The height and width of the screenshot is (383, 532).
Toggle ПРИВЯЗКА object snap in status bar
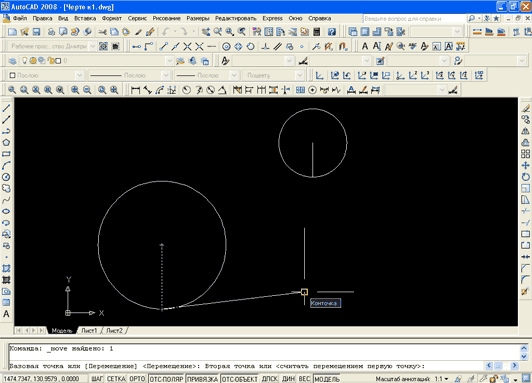coord(202,379)
